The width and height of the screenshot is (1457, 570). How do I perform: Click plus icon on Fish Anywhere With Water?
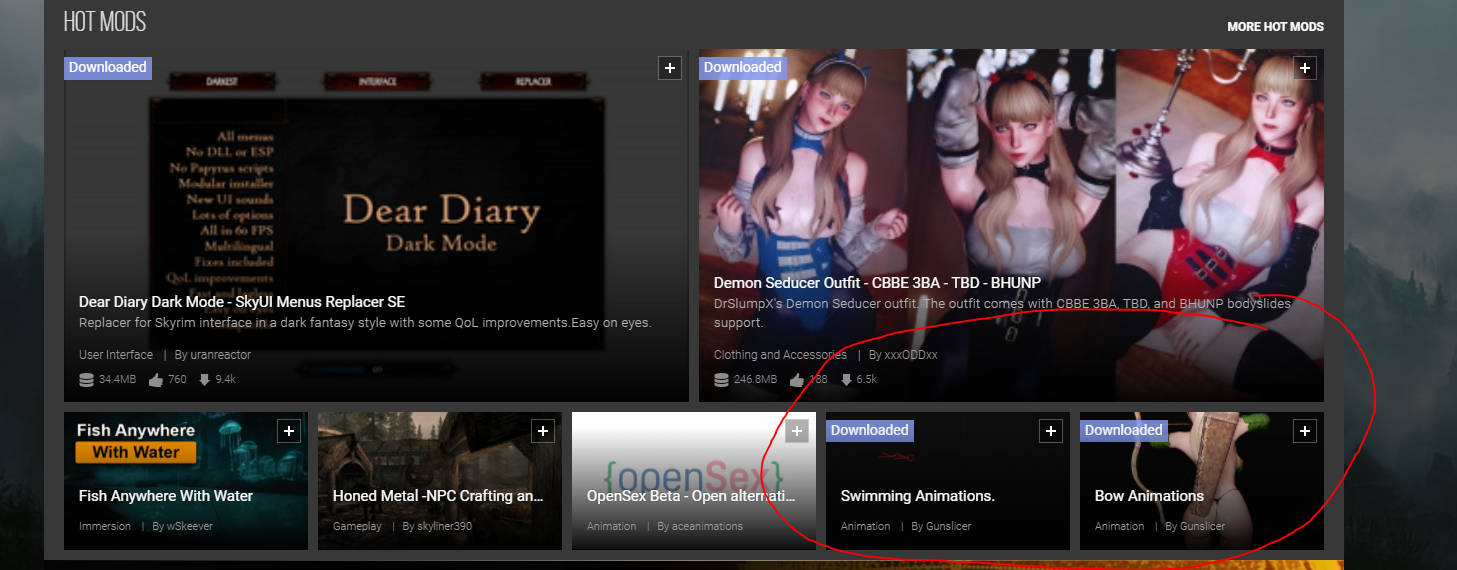pyautogui.click(x=289, y=431)
